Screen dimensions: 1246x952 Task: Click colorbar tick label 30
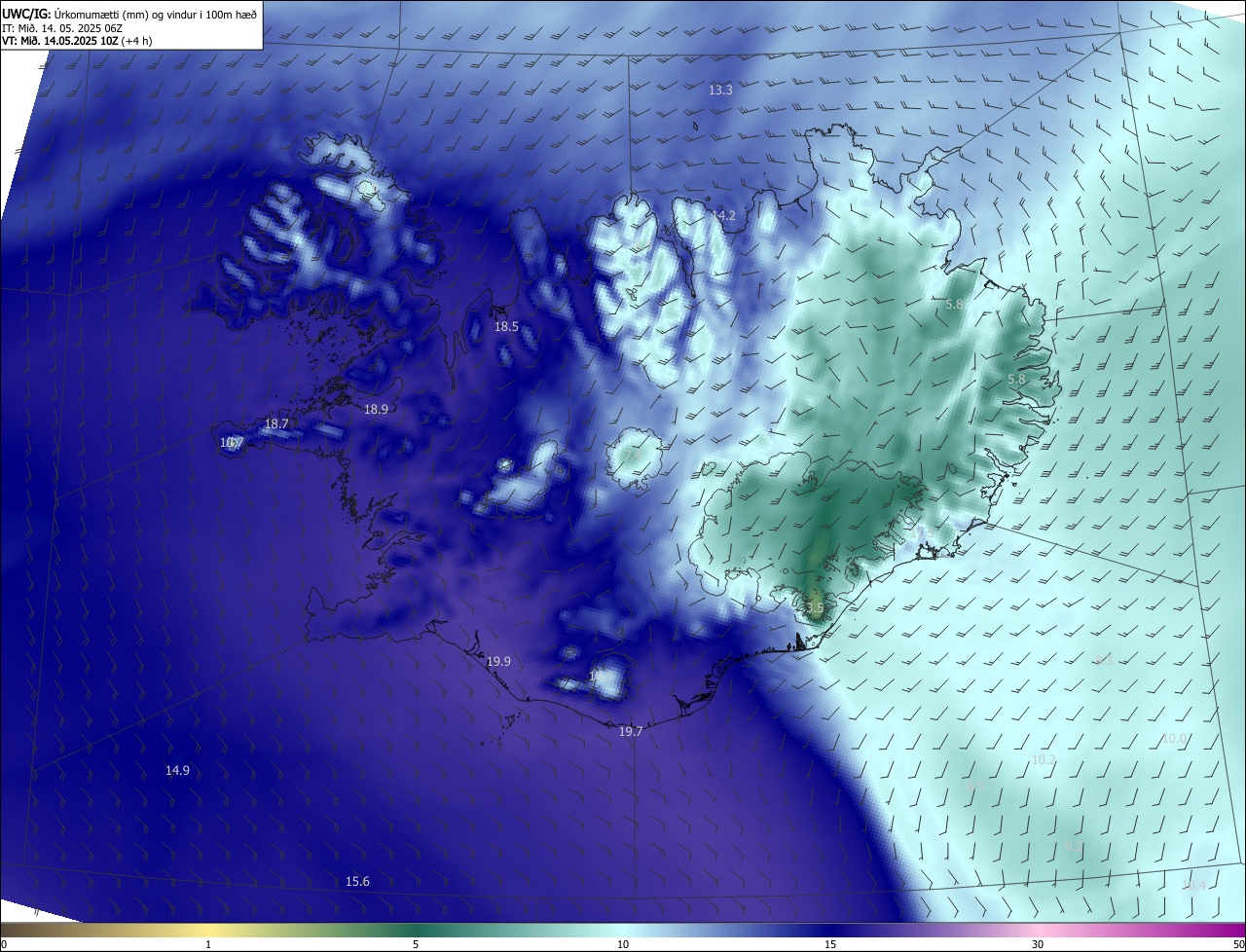coord(1038,944)
